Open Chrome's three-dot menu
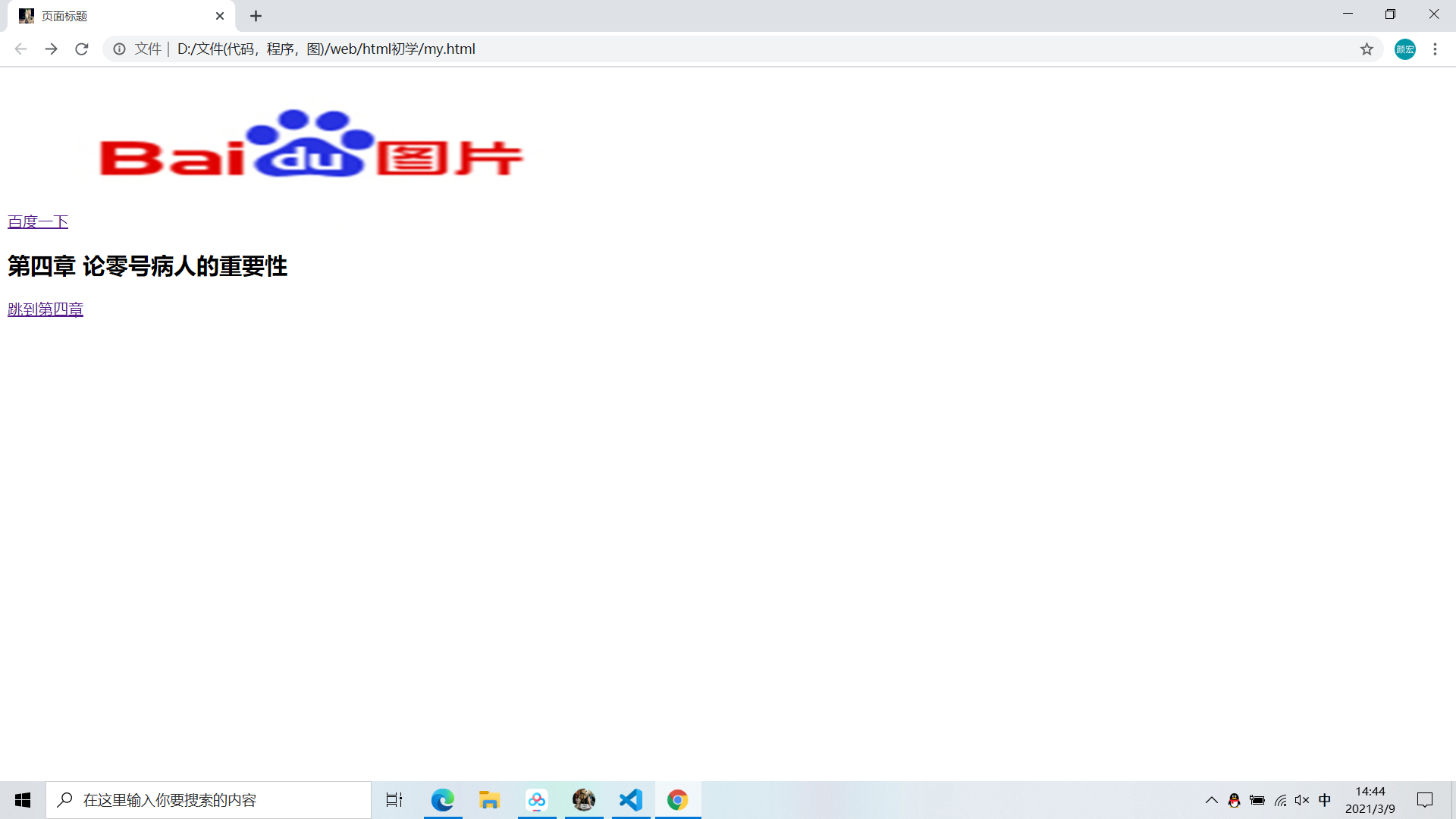The image size is (1456, 819). tap(1435, 49)
